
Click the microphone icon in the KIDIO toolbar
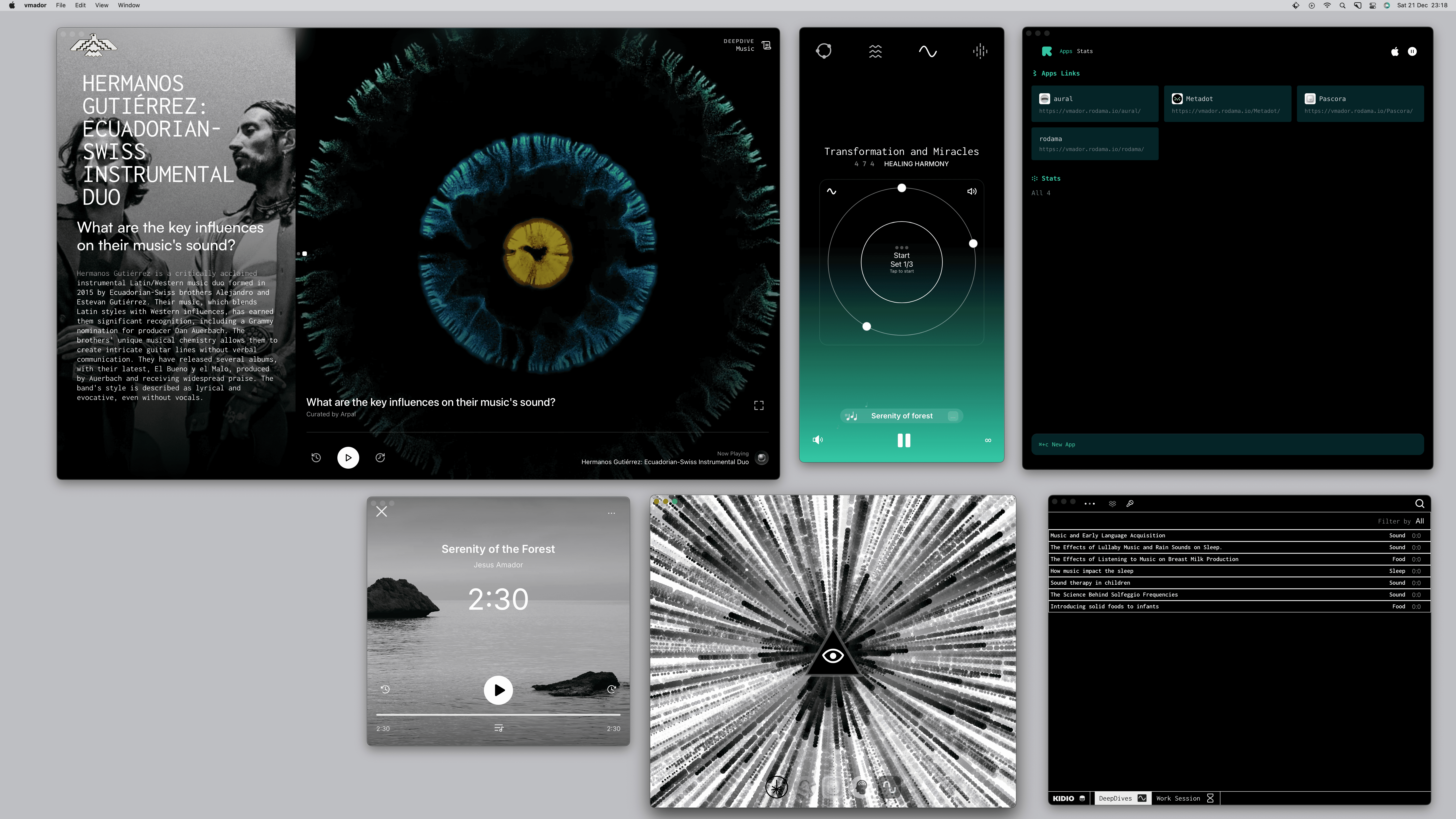click(1130, 504)
